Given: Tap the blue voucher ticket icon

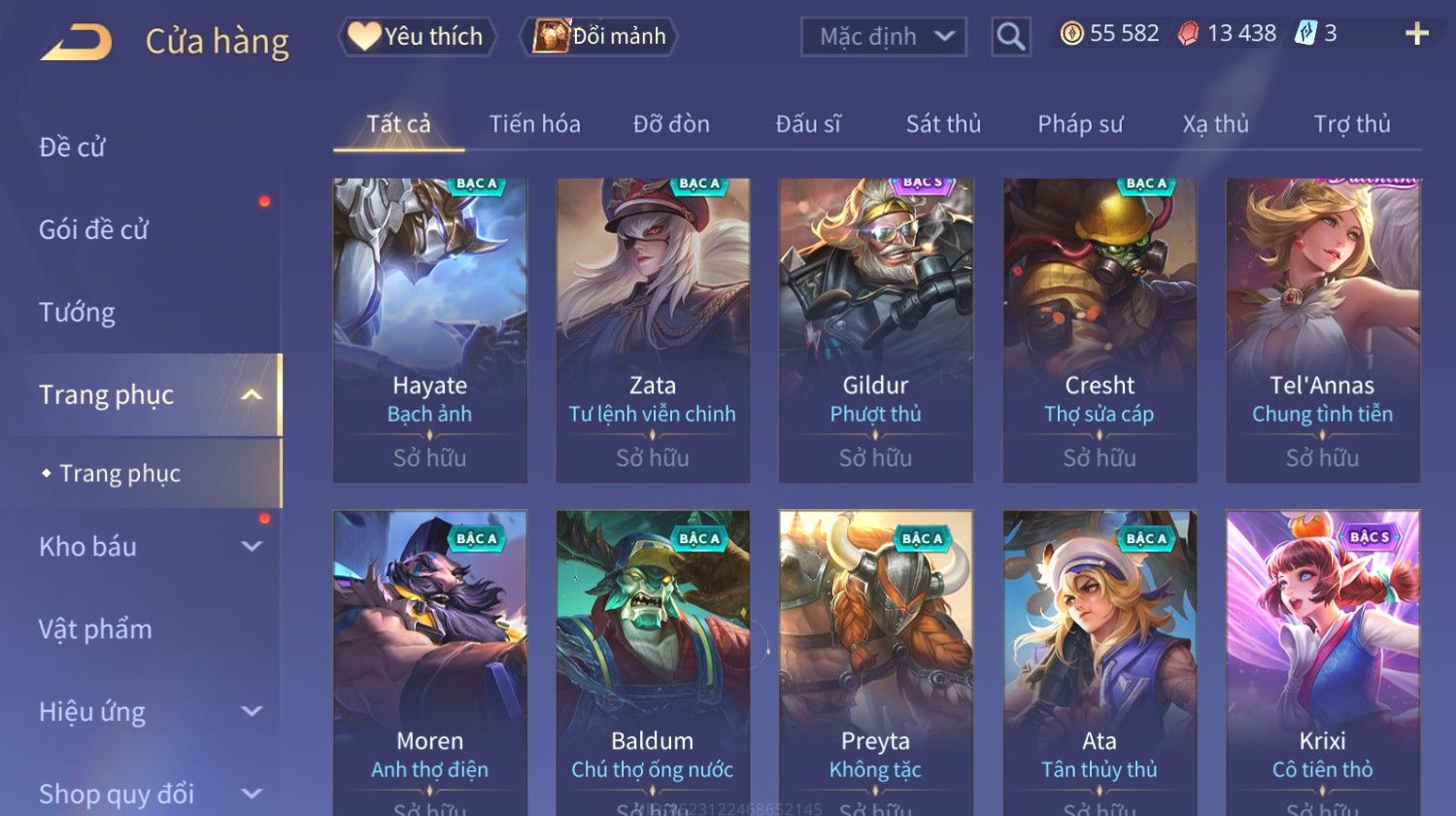Looking at the screenshot, I should coord(1305,34).
